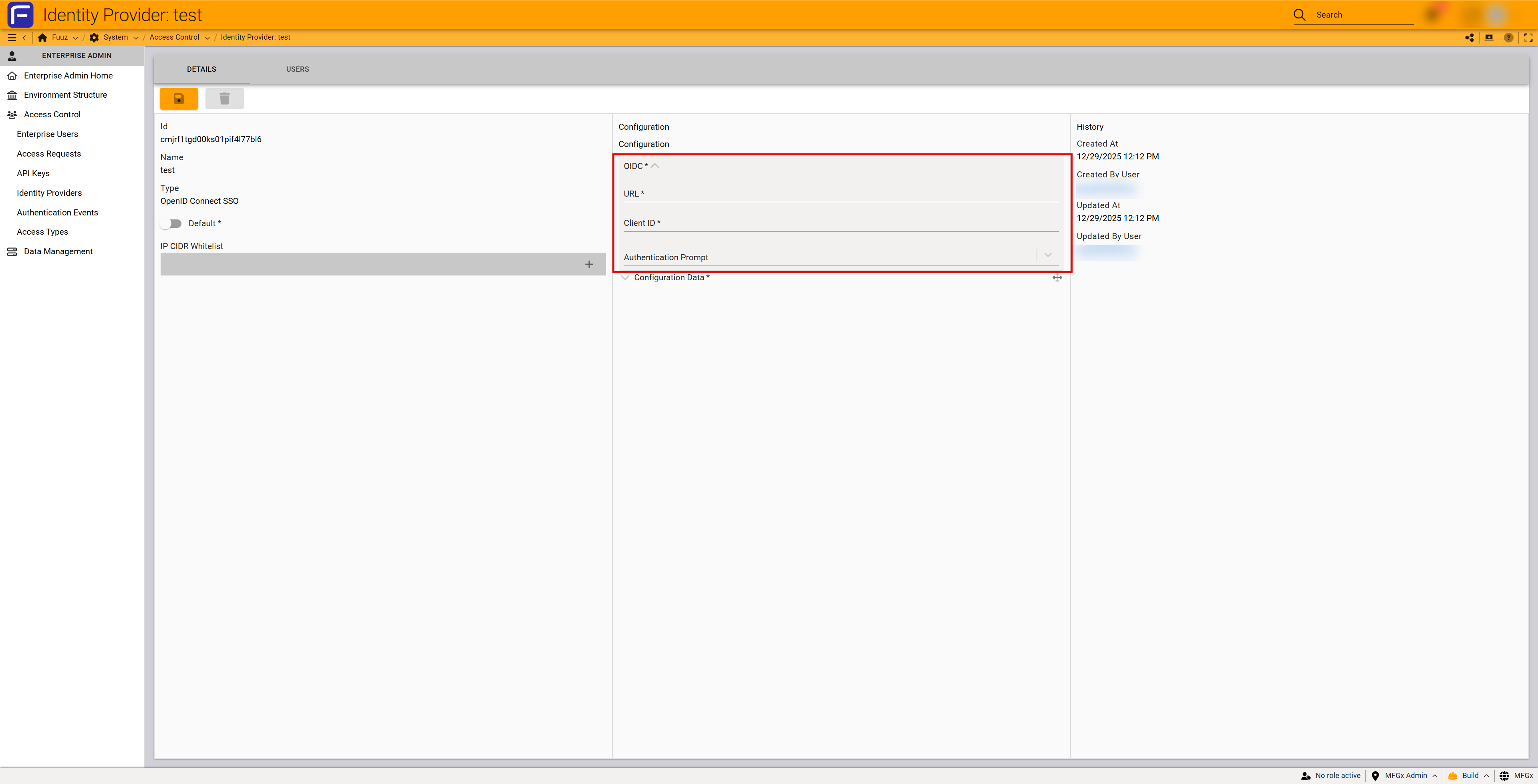Viewport: 1538px width, 784px height.
Task: Open Environment Structure page
Action: (x=66, y=95)
